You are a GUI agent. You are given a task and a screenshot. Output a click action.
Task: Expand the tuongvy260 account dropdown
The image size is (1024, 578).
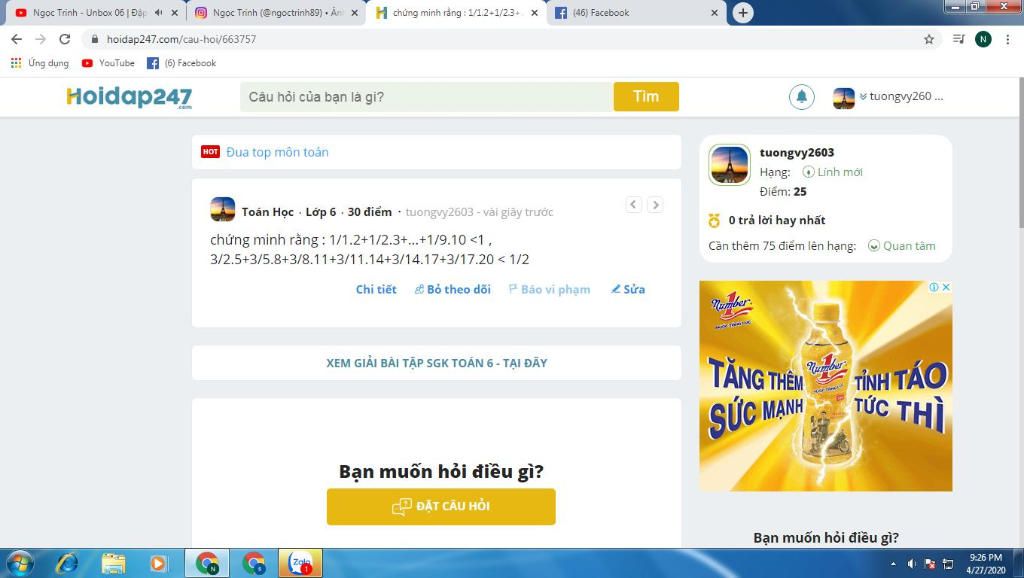[901, 97]
